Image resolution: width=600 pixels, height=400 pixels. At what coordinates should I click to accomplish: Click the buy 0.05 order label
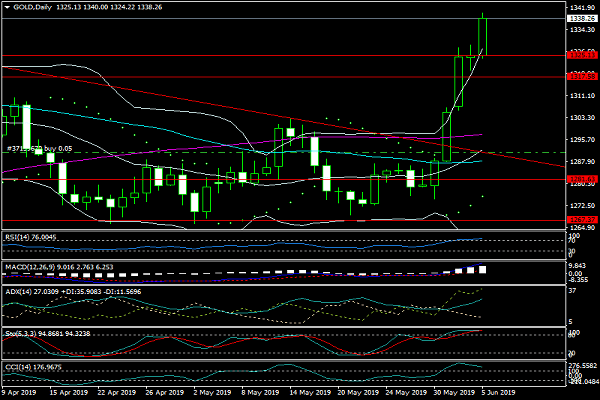39,149
